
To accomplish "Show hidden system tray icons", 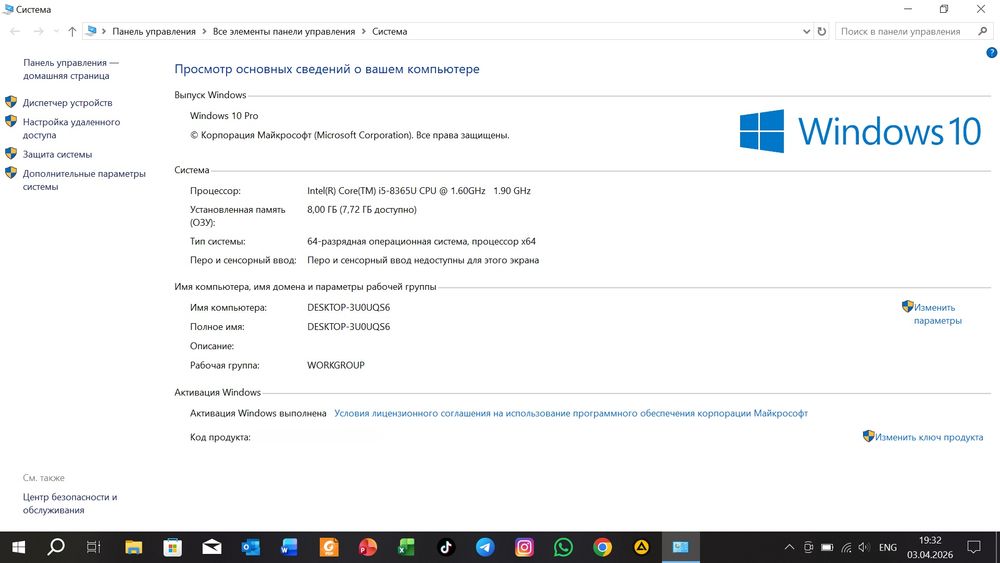I will point(789,547).
